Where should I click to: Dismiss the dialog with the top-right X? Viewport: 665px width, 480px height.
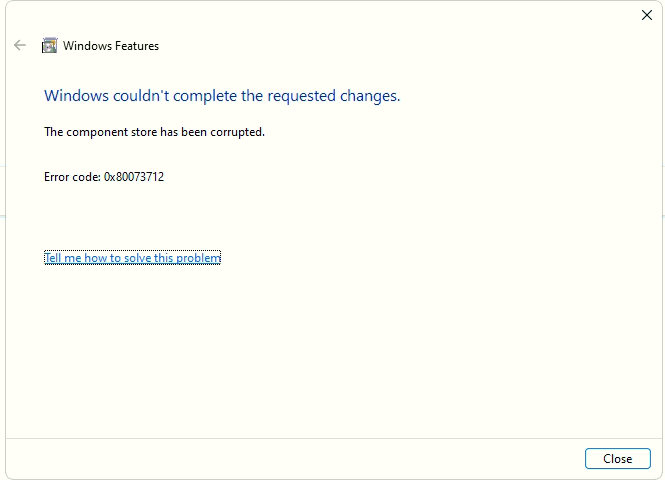pos(646,15)
